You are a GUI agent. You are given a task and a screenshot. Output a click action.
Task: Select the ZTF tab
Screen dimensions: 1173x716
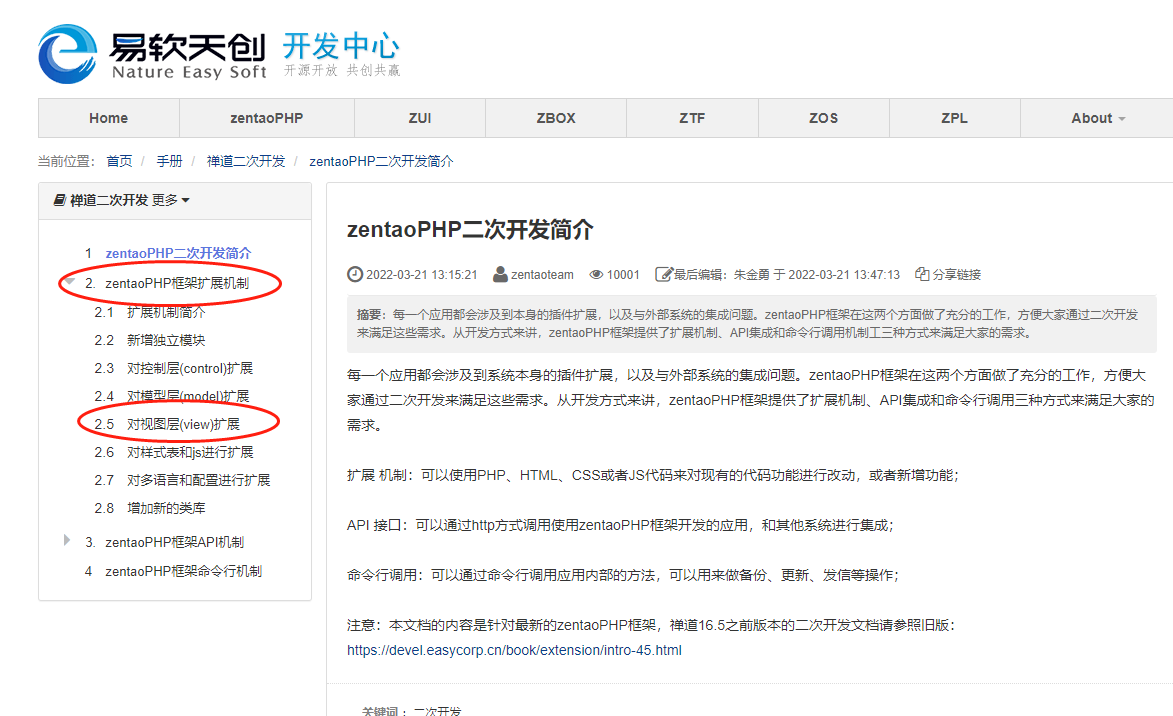point(692,118)
